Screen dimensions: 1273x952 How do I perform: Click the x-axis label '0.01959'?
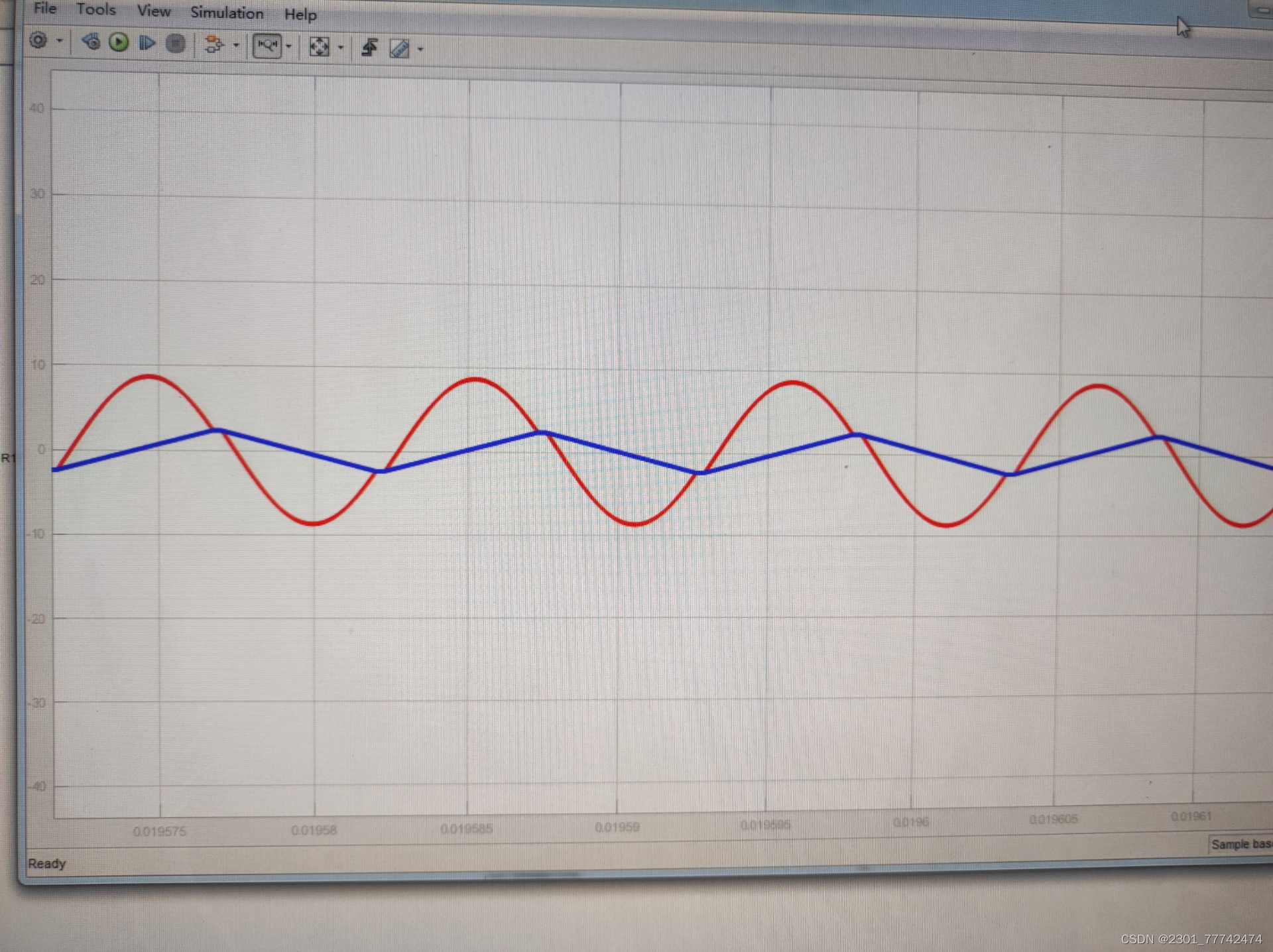pyautogui.click(x=617, y=827)
